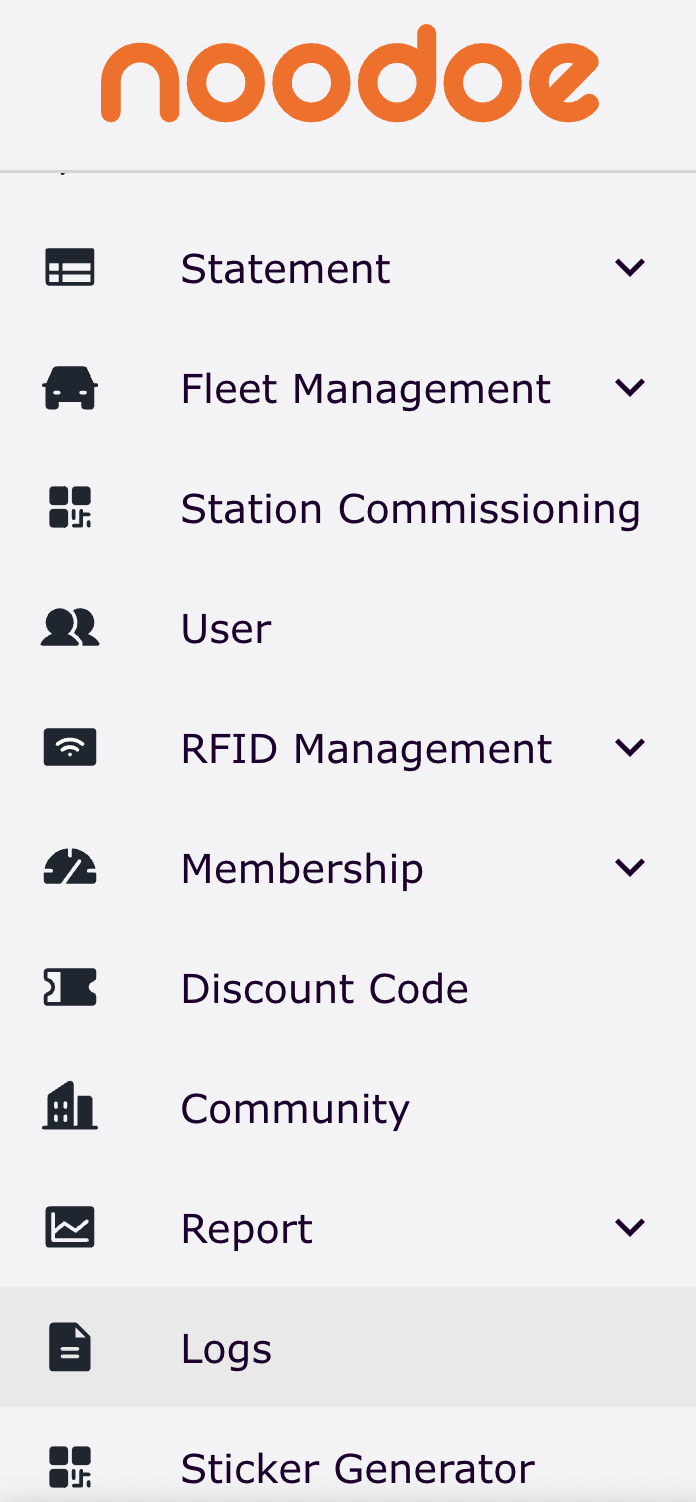Click the User people icon
This screenshot has width=696, height=1502.
coord(69,627)
